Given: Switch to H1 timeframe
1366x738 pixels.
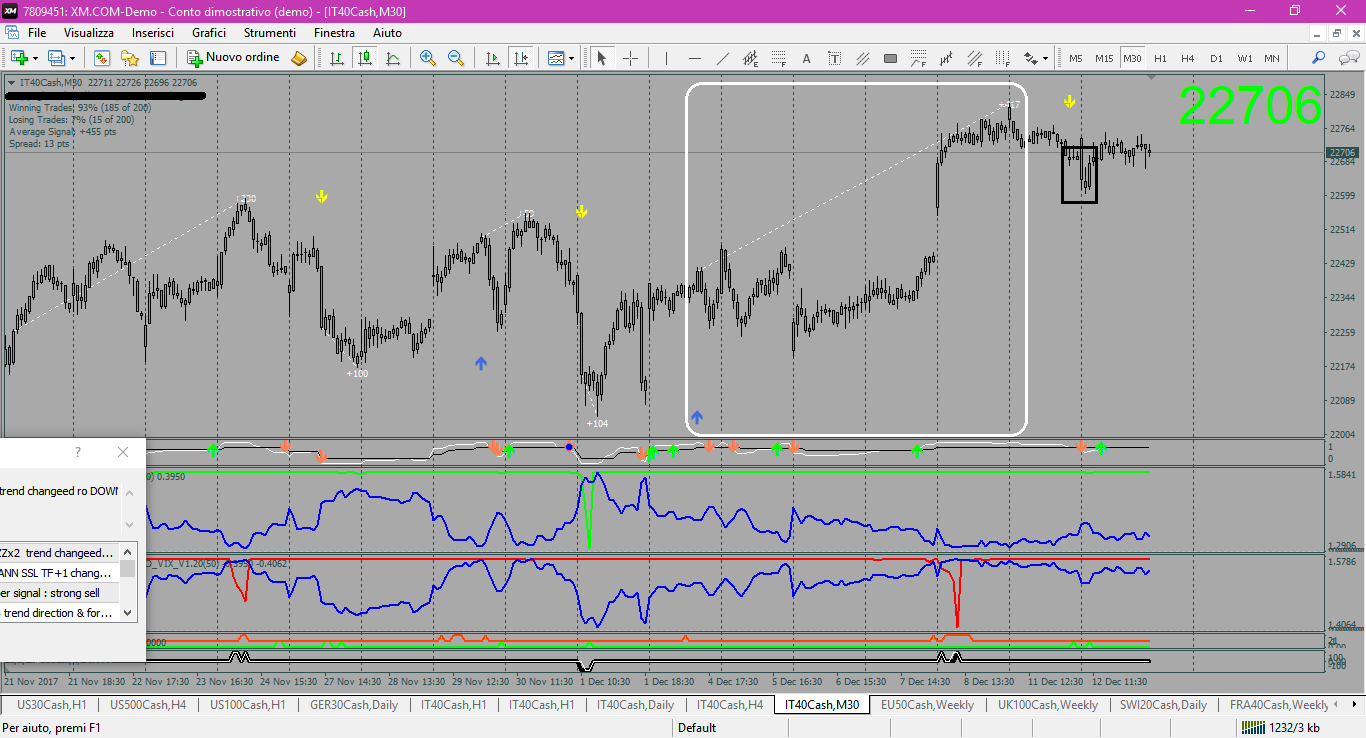Looking at the screenshot, I should pyautogui.click(x=1160, y=58).
